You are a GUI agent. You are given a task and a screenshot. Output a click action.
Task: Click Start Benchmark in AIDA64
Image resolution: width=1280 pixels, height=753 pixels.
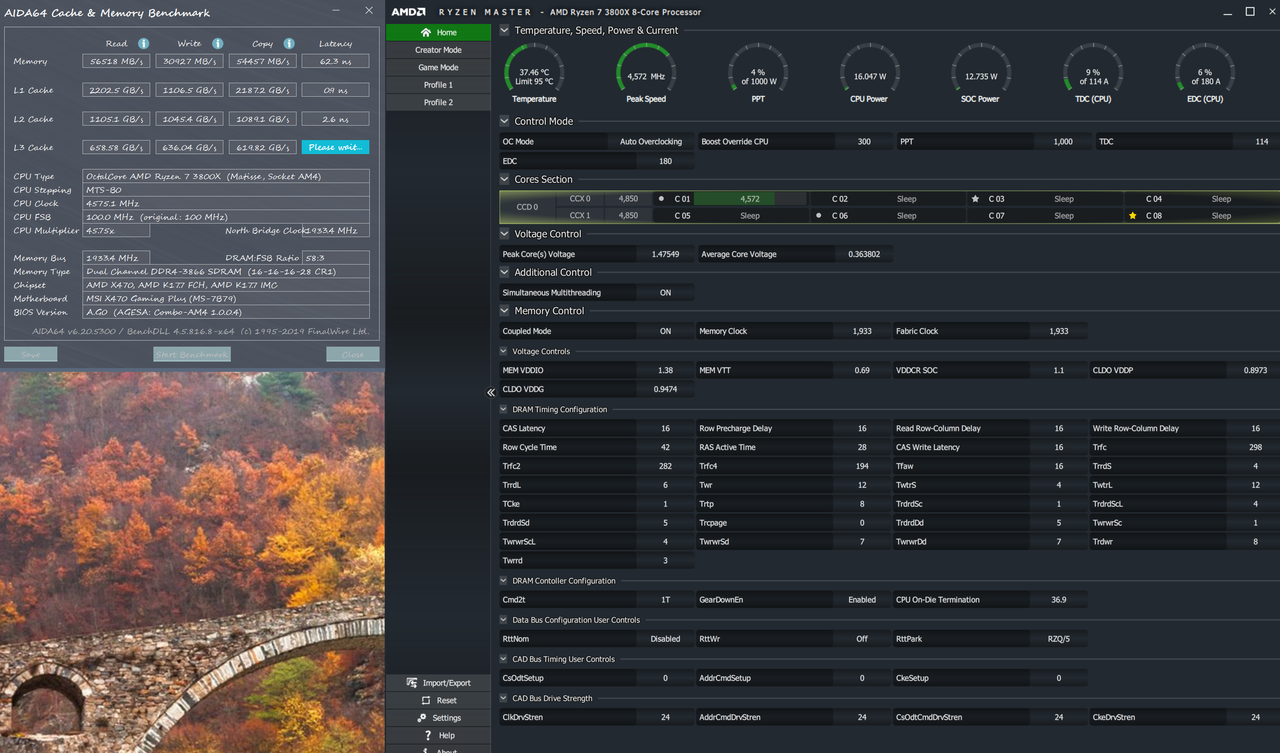point(191,354)
